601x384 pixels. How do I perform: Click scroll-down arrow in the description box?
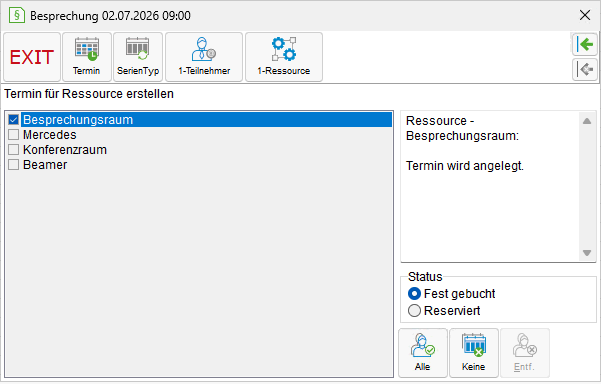(587, 253)
